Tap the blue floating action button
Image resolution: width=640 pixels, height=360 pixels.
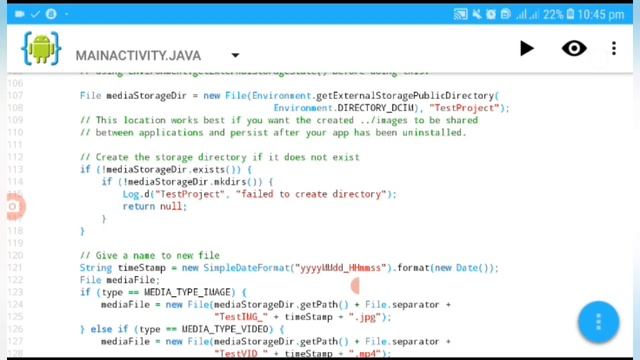point(598,322)
